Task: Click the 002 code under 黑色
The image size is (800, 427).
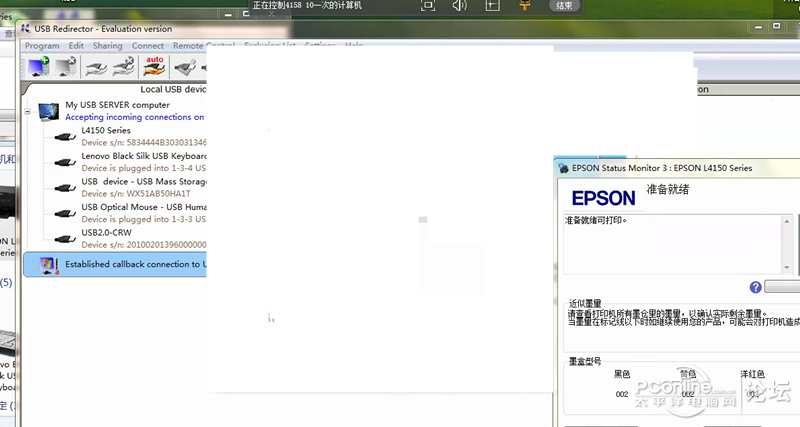Action: (622, 394)
